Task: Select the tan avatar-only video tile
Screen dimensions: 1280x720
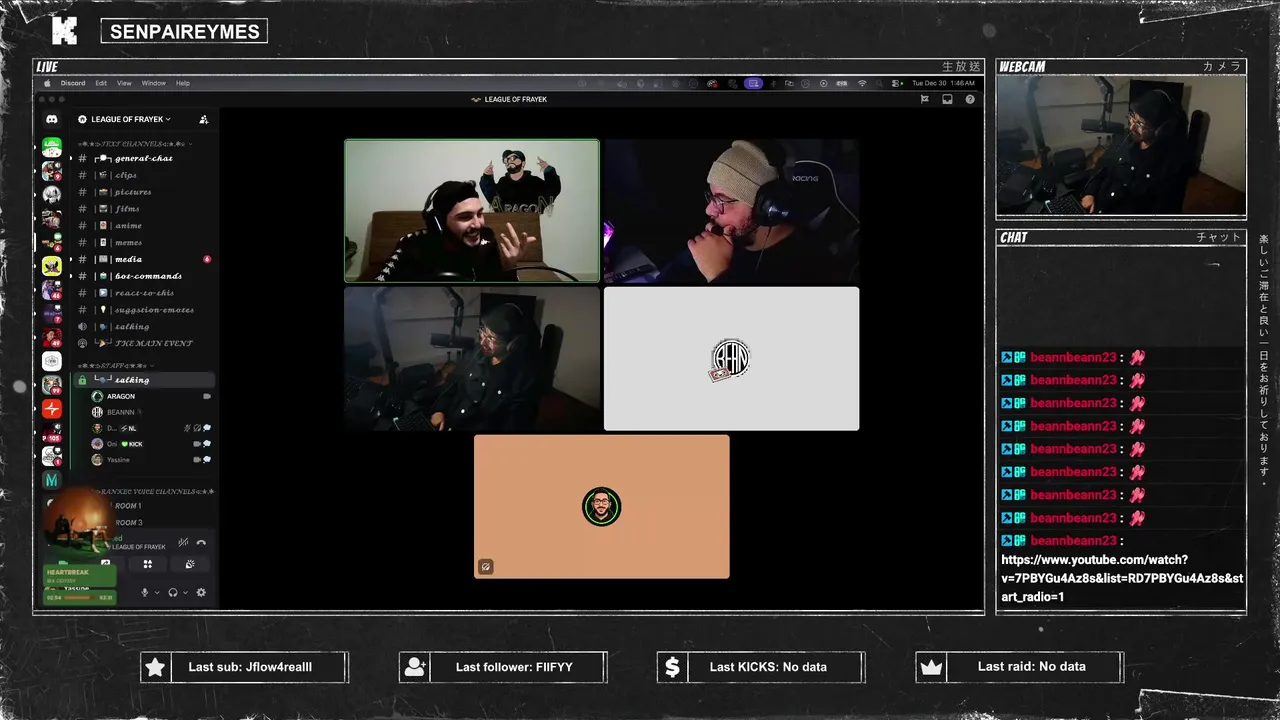Action: [x=602, y=506]
